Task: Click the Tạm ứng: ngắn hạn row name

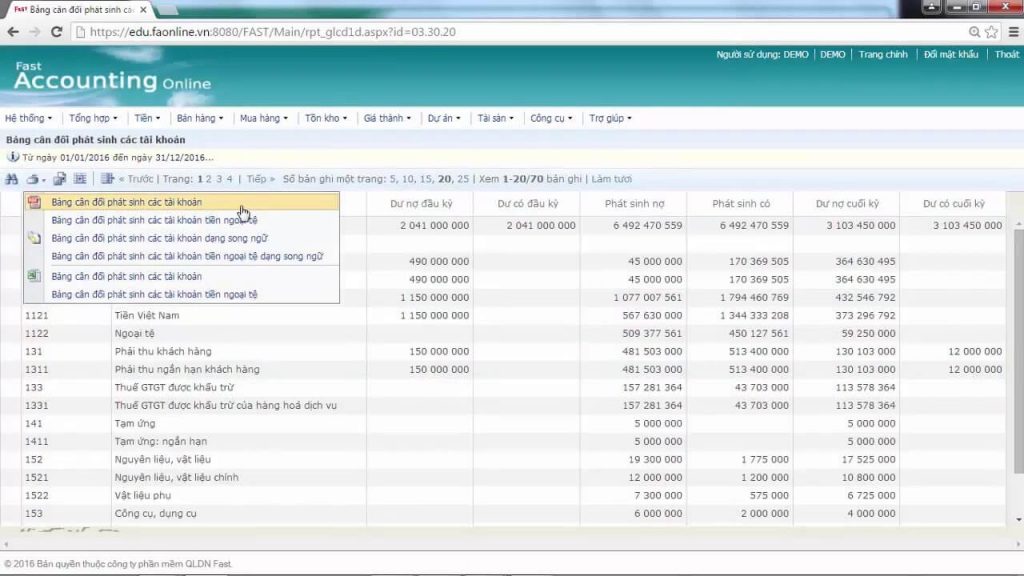Action: (x=161, y=441)
